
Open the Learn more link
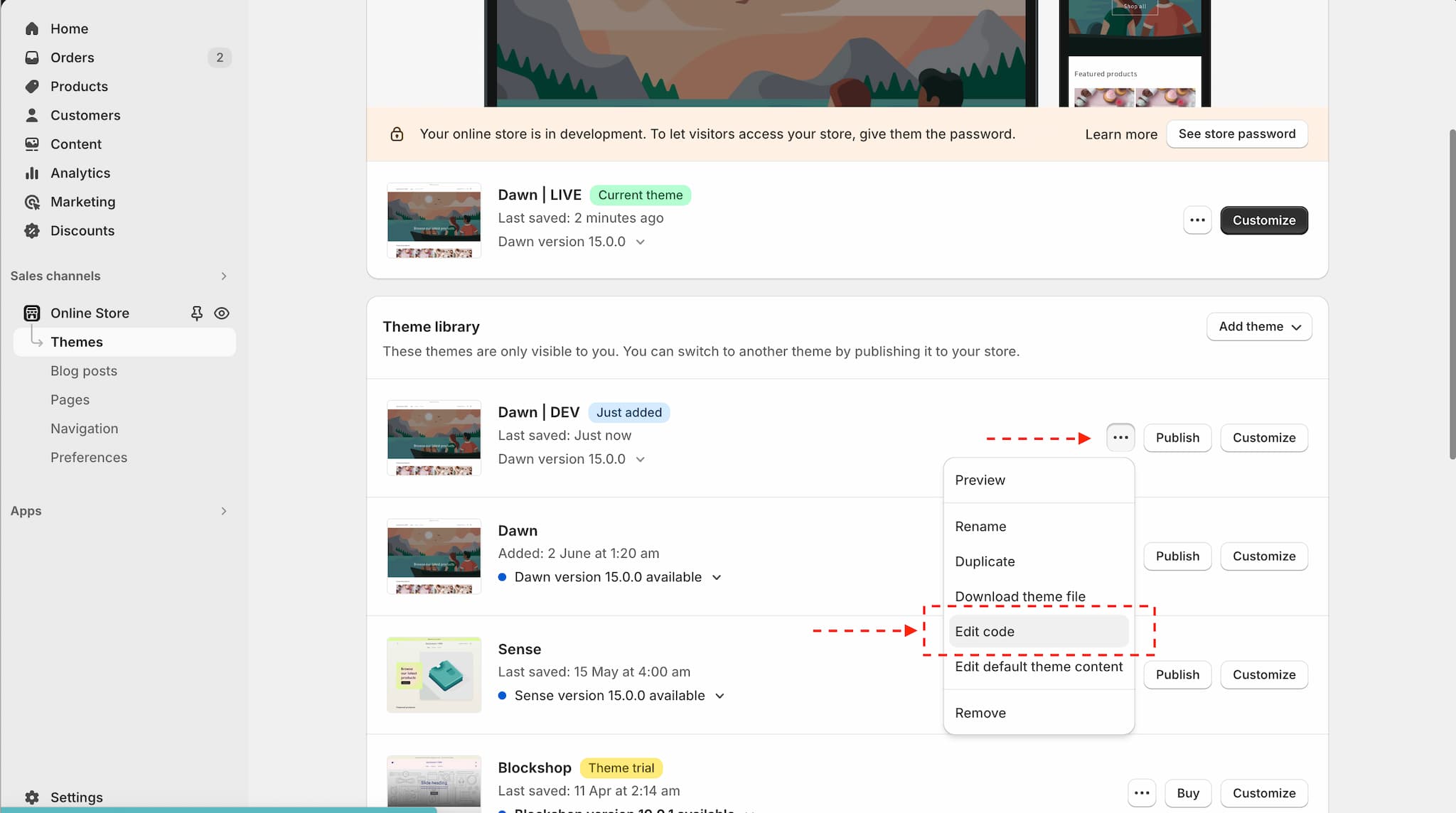coord(1120,134)
